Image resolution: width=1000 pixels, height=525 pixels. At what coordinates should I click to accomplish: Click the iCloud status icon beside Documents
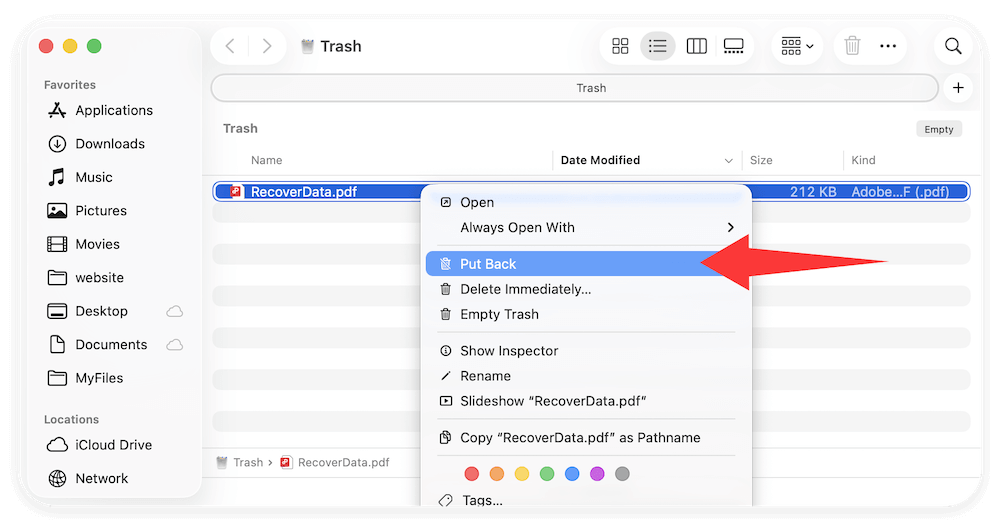[175, 344]
